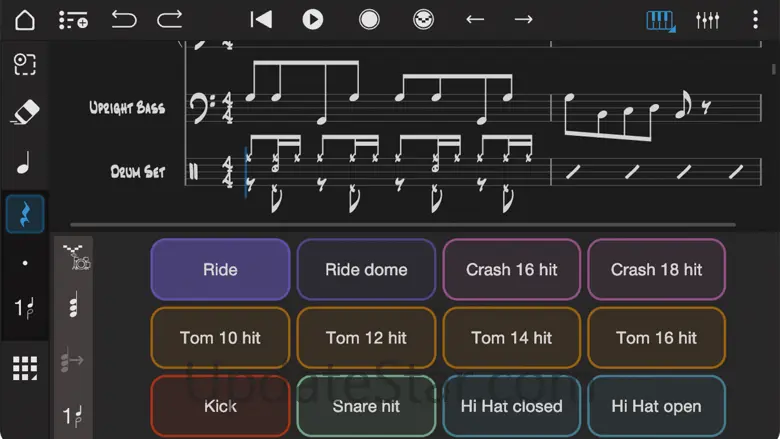Start playback with the play button
Image resolution: width=780 pixels, height=439 pixels.
pyautogui.click(x=313, y=20)
